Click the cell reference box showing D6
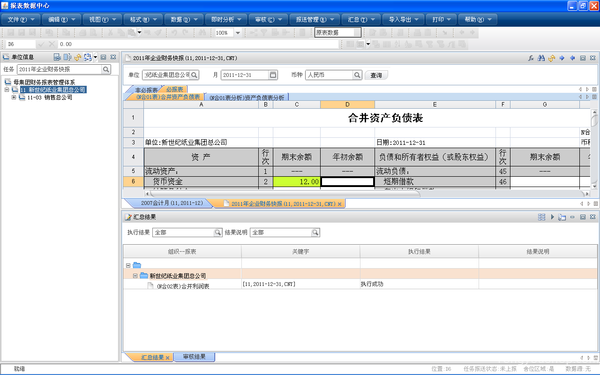The image size is (600, 375). tap(20, 44)
